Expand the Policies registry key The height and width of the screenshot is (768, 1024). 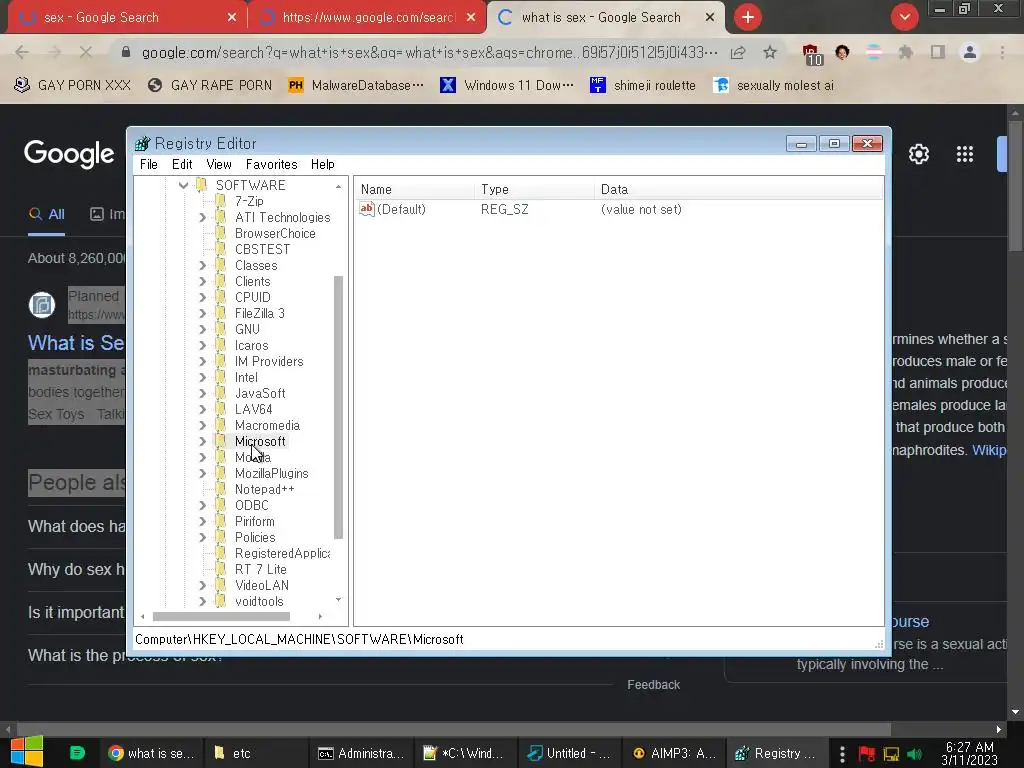click(x=202, y=537)
